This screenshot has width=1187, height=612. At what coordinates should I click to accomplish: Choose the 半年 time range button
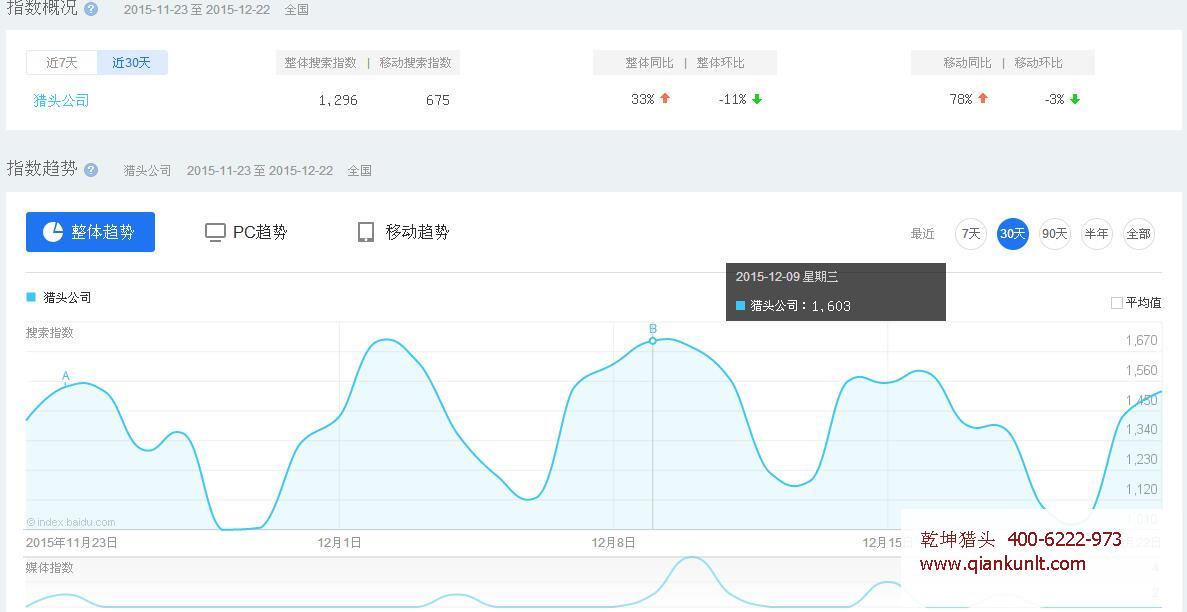(x=1096, y=234)
